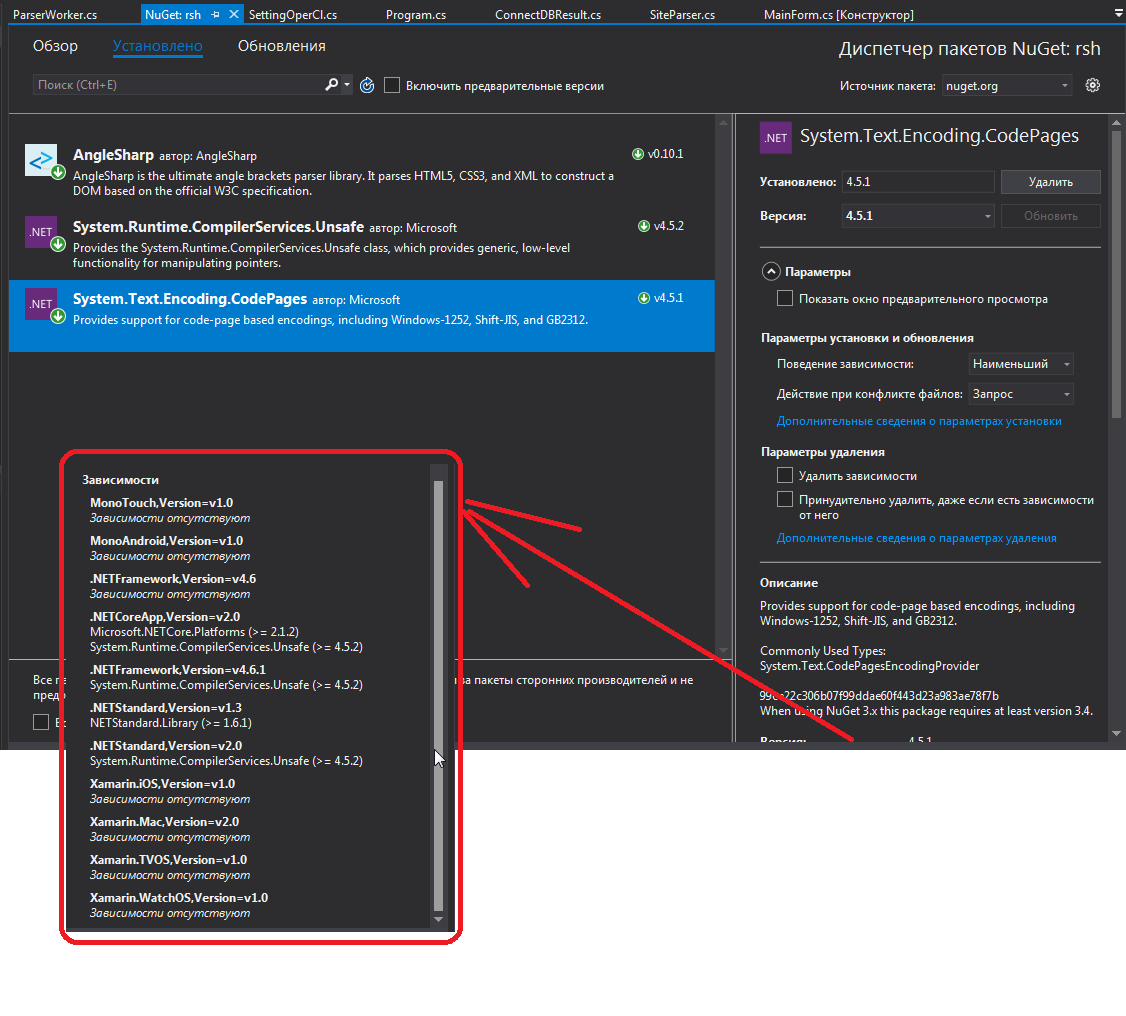The height and width of the screenshot is (1016, 1126).
Task: Click package list scrollbar up arrow
Action: (x=723, y=123)
